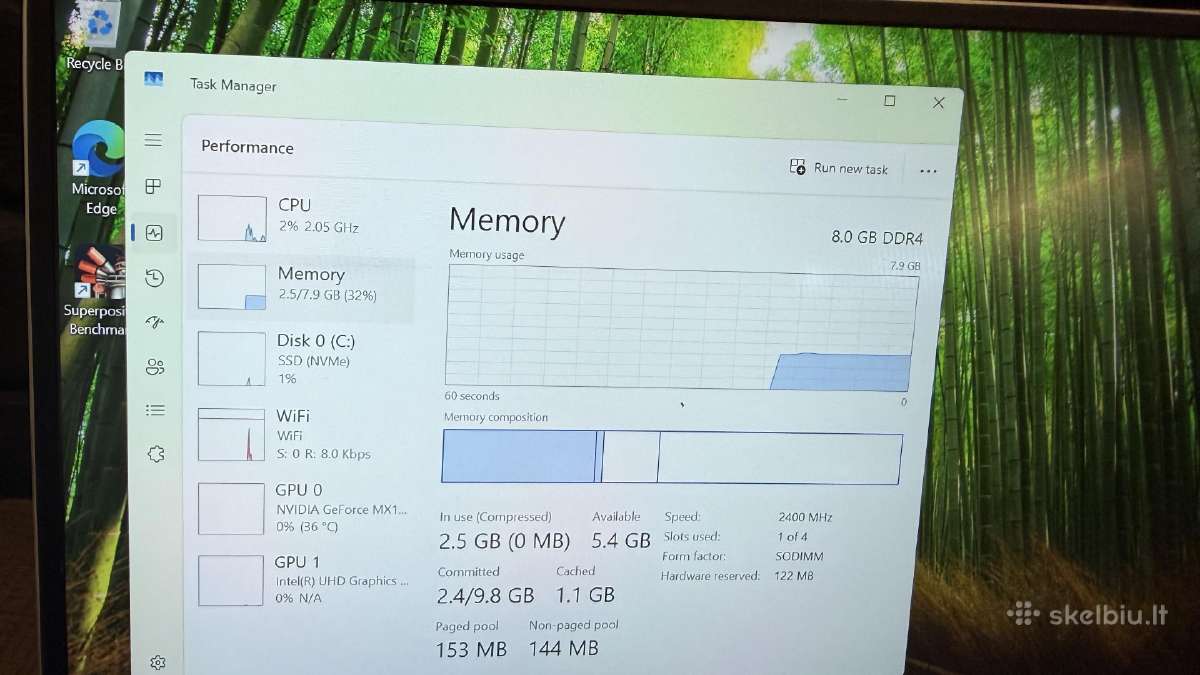Viewport: 1200px width, 675px height.
Task: Select the Performance page icon in sidebar
Action: pyautogui.click(x=154, y=233)
